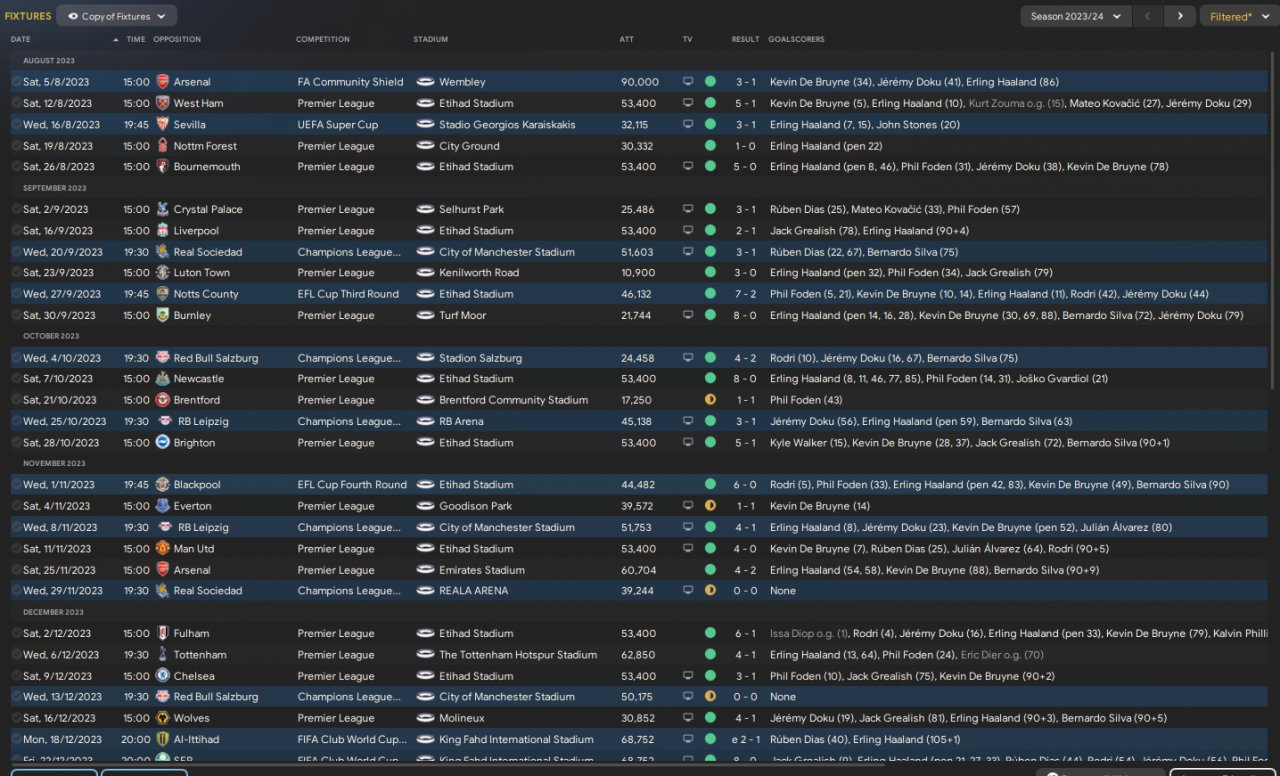Click the 90,000 attendance figure
The height and width of the screenshot is (776, 1280).
pos(639,82)
